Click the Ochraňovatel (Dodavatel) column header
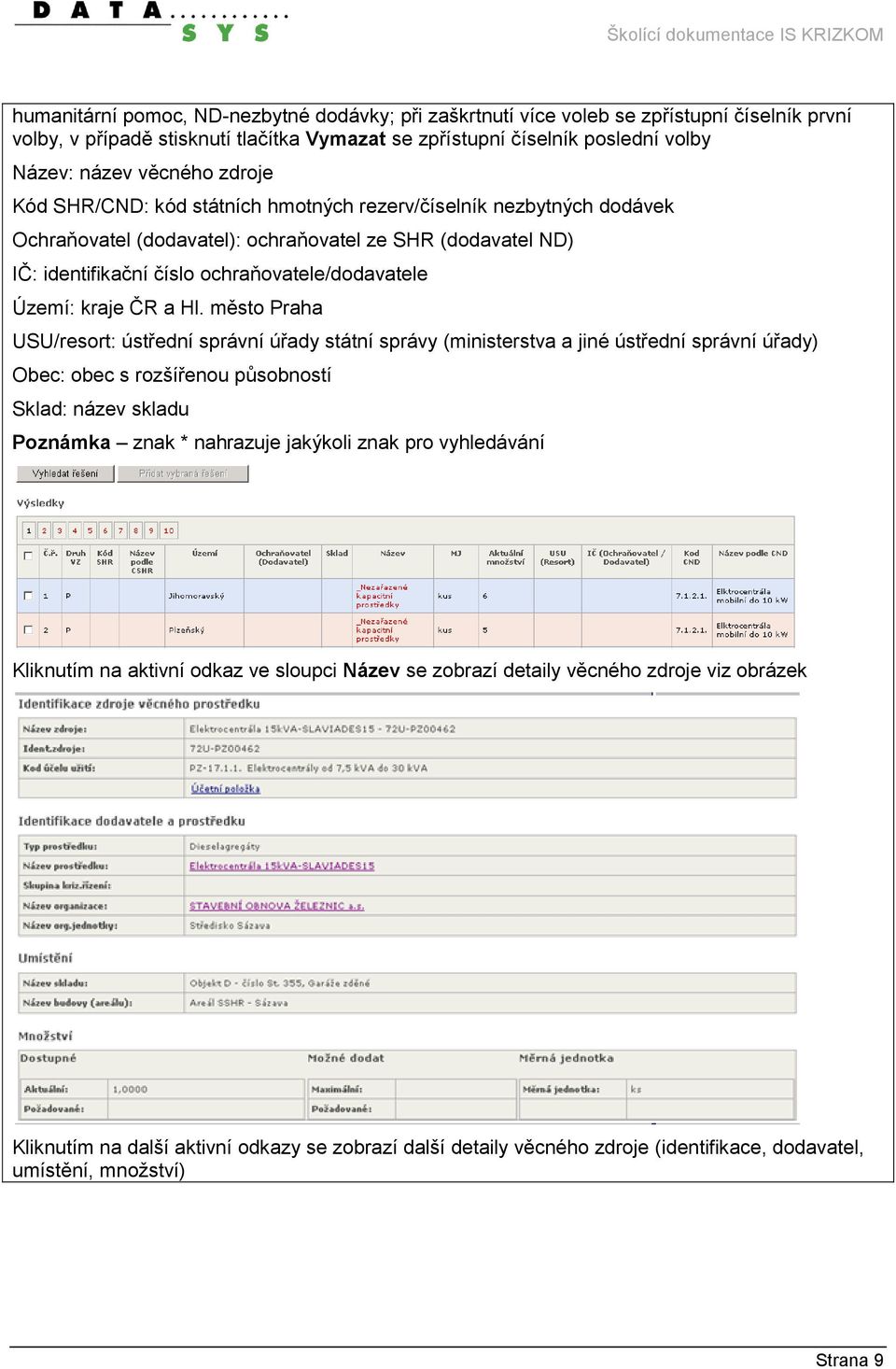 tap(284, 557)
